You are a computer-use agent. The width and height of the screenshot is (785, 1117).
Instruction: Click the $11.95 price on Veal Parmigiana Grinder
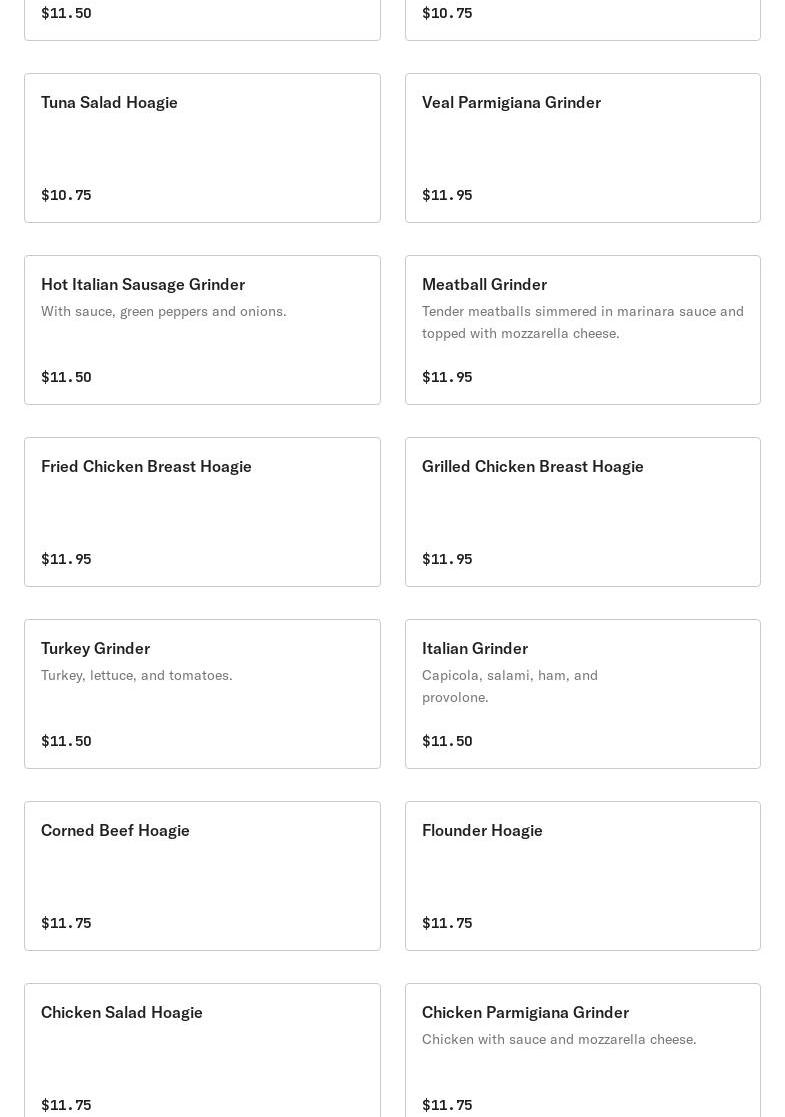click(x=447, y=195)
